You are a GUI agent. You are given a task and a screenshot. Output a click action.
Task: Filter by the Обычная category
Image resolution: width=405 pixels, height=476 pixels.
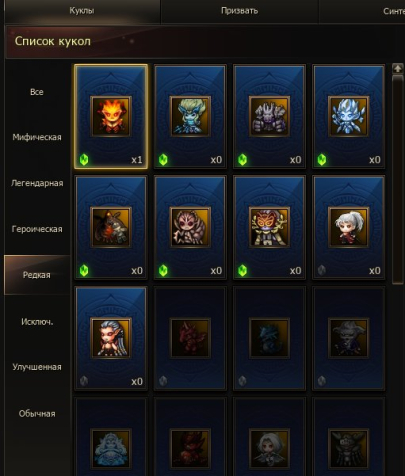pyautogui.click(x=37, y=414)
